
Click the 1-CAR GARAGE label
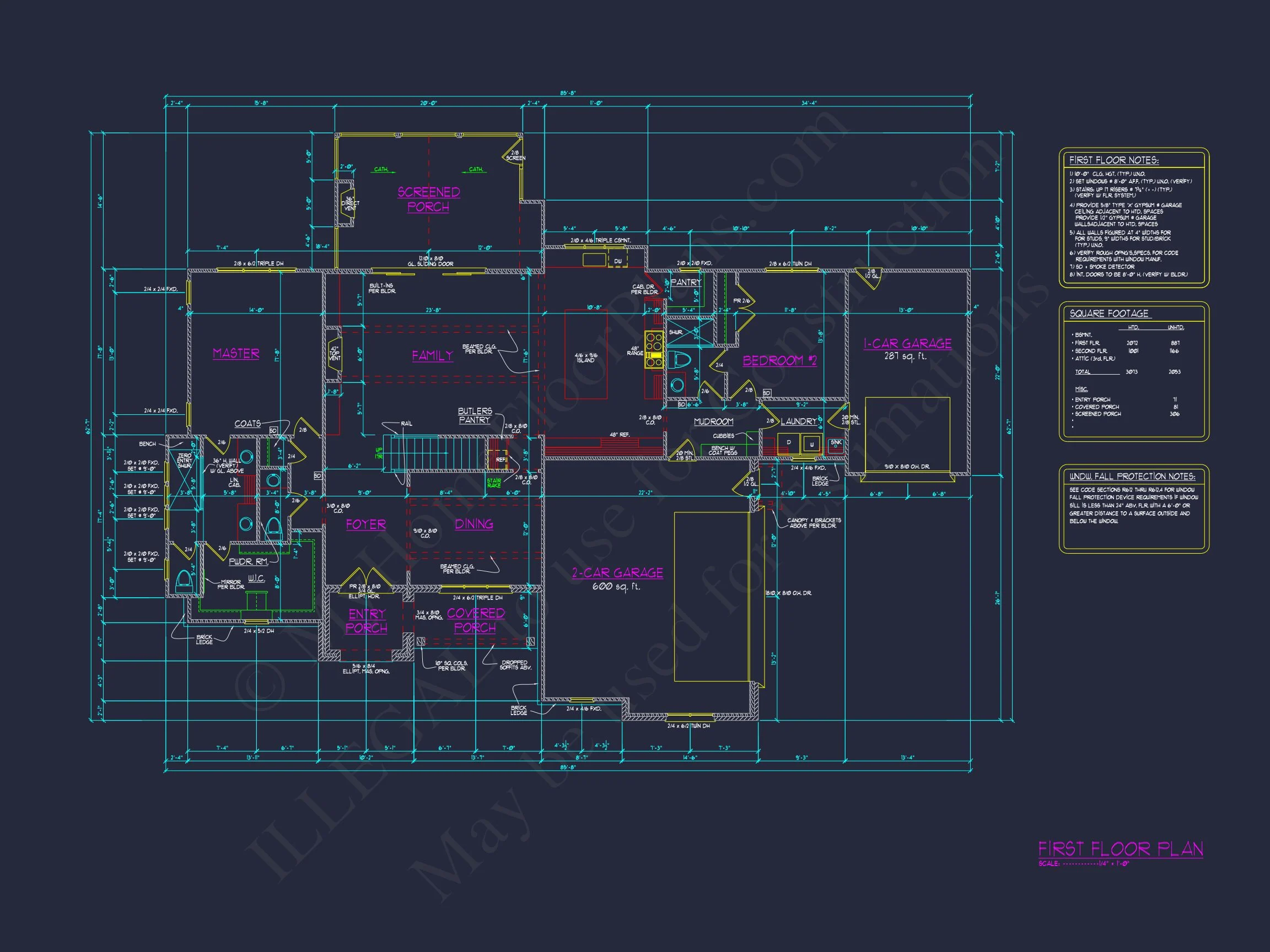tap(907, 344)
